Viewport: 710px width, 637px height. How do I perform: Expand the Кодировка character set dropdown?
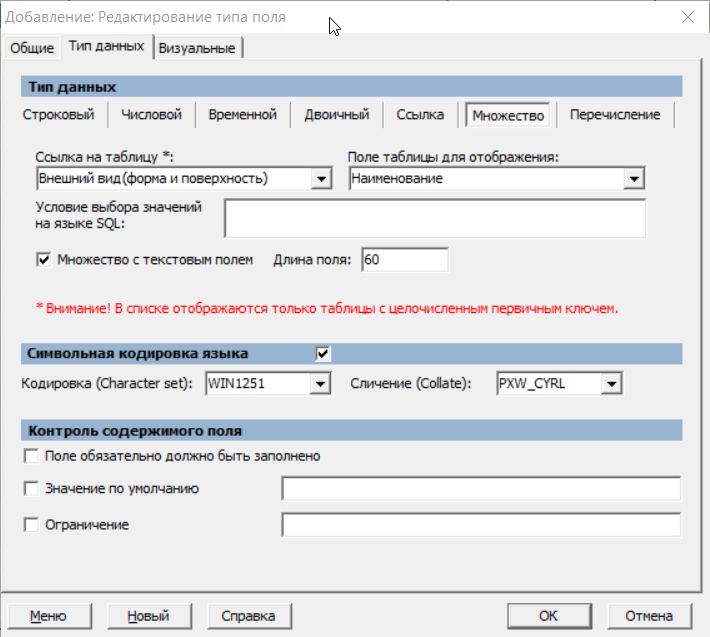[x=319, y=384]
